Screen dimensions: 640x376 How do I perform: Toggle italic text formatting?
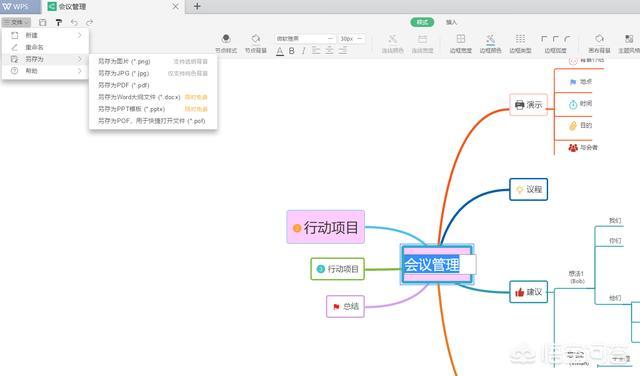pos(303,51)
